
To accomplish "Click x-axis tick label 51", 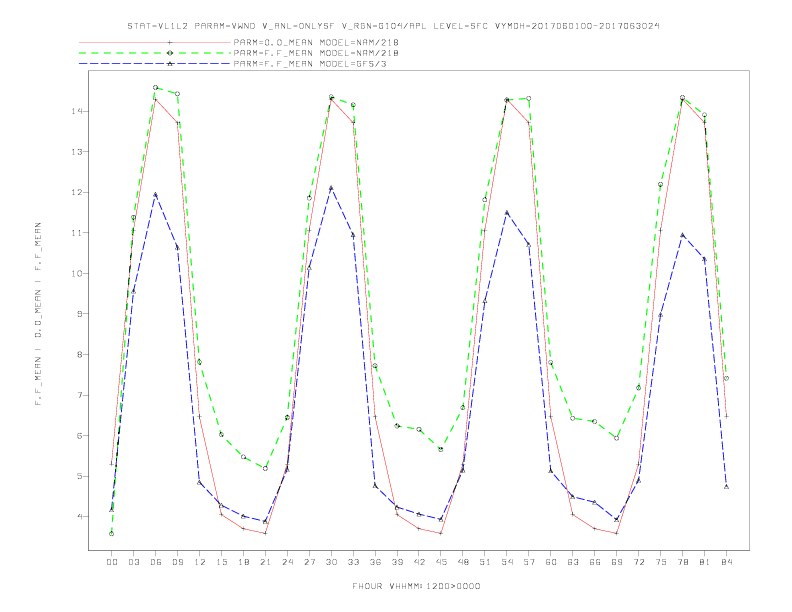I will coord(485,562).
